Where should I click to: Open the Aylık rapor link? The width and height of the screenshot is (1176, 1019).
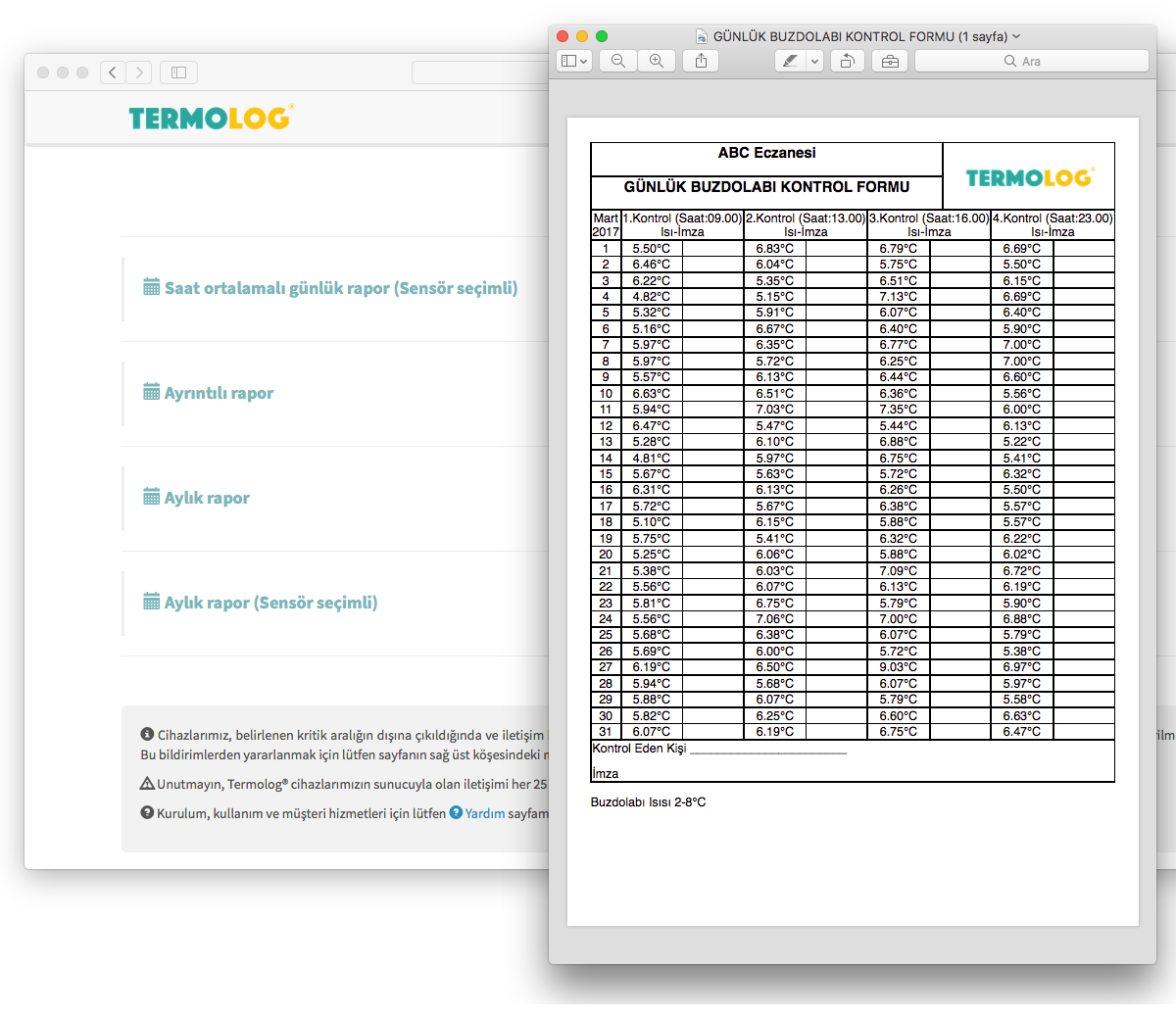[x=207, y=498]
